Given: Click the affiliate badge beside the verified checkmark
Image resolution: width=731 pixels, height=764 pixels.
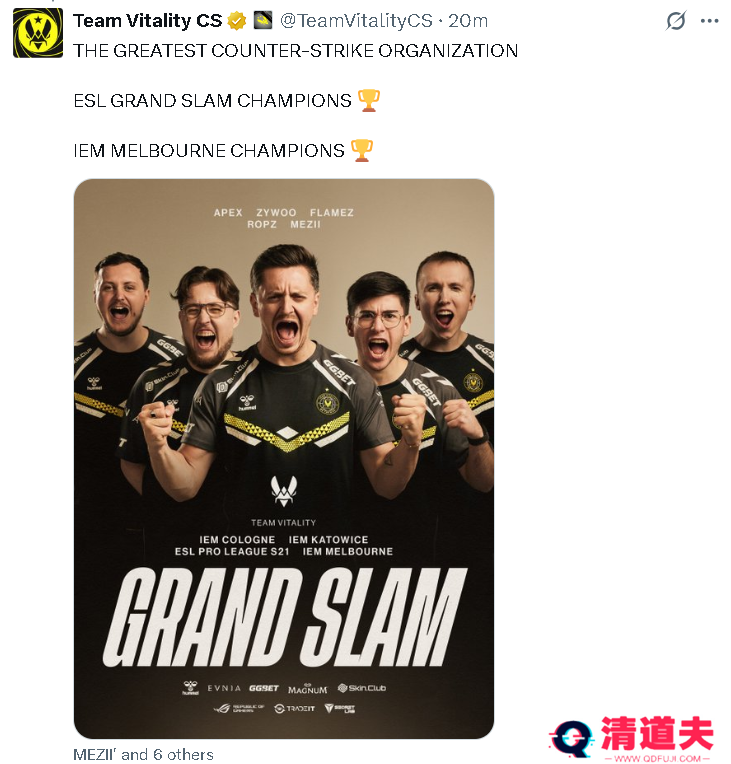Looking at the screenshot, I should pos(263,20).
